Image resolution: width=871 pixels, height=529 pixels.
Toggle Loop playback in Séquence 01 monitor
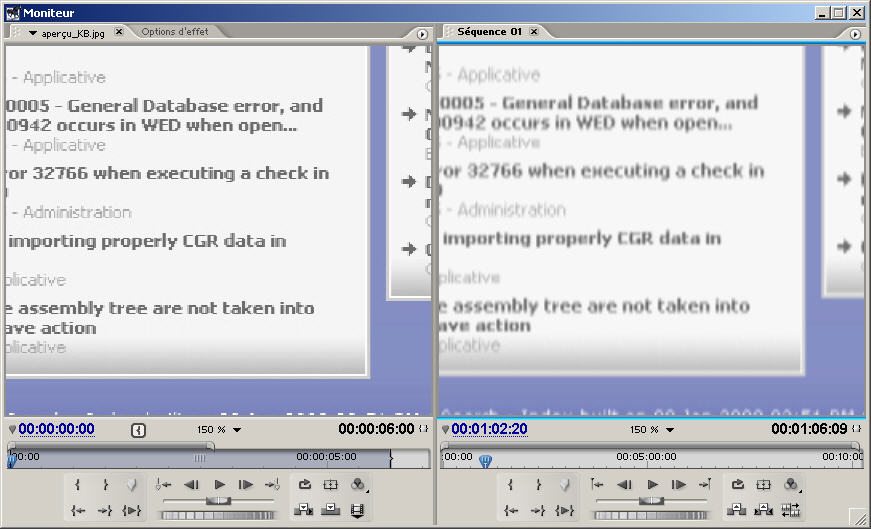point(737,485)
